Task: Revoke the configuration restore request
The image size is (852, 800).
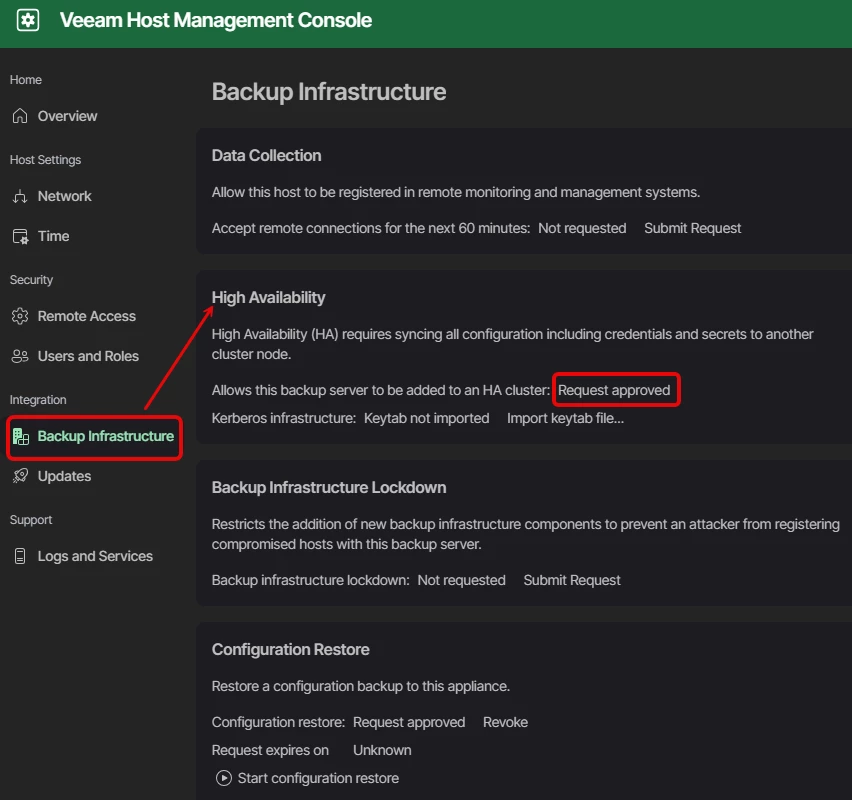Action: pyautogui.click(x=505, y=722)
